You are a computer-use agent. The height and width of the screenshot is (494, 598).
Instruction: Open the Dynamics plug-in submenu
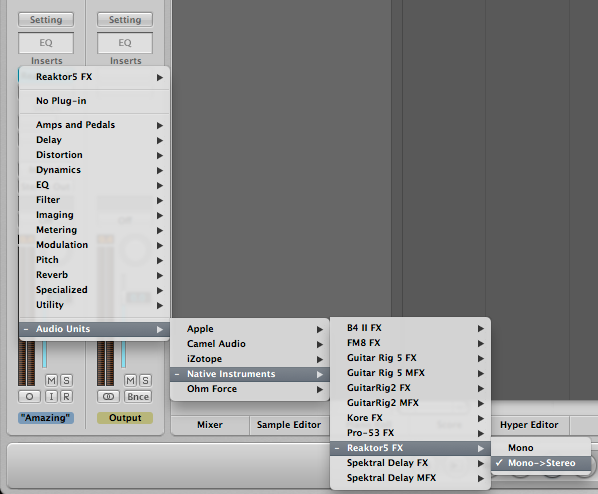pos(94,170)
